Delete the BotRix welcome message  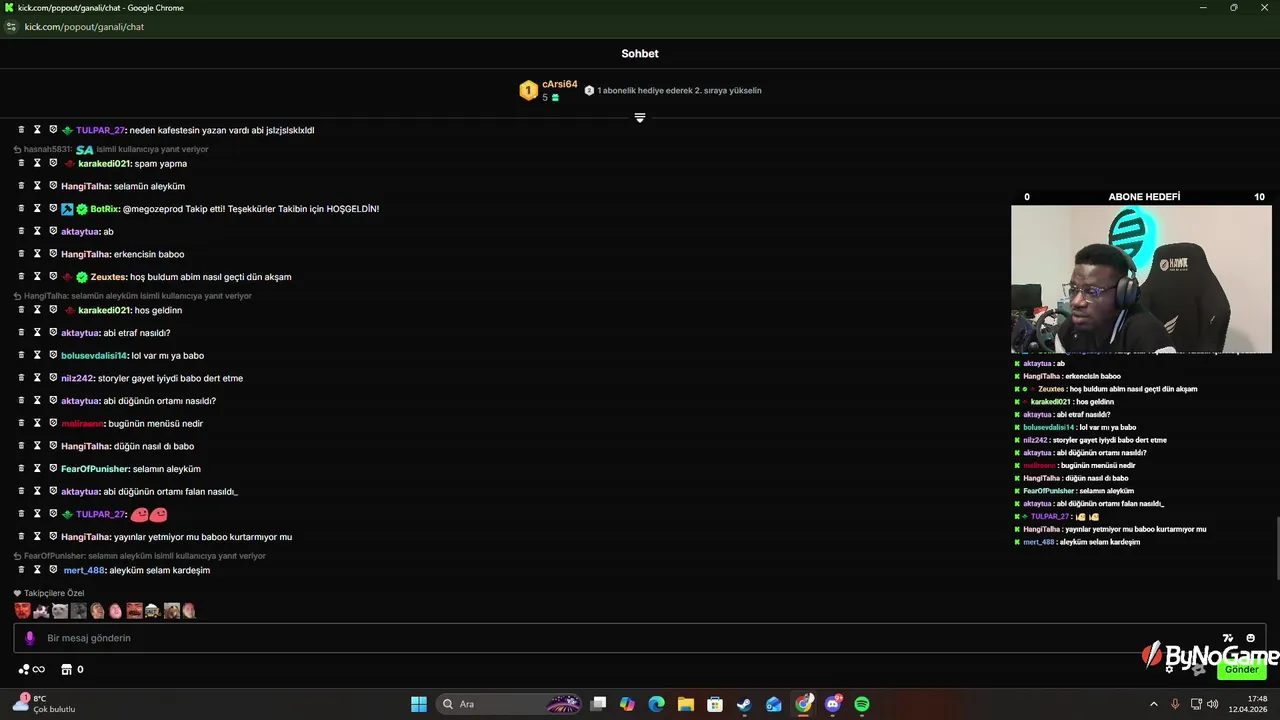click(21, 209)
